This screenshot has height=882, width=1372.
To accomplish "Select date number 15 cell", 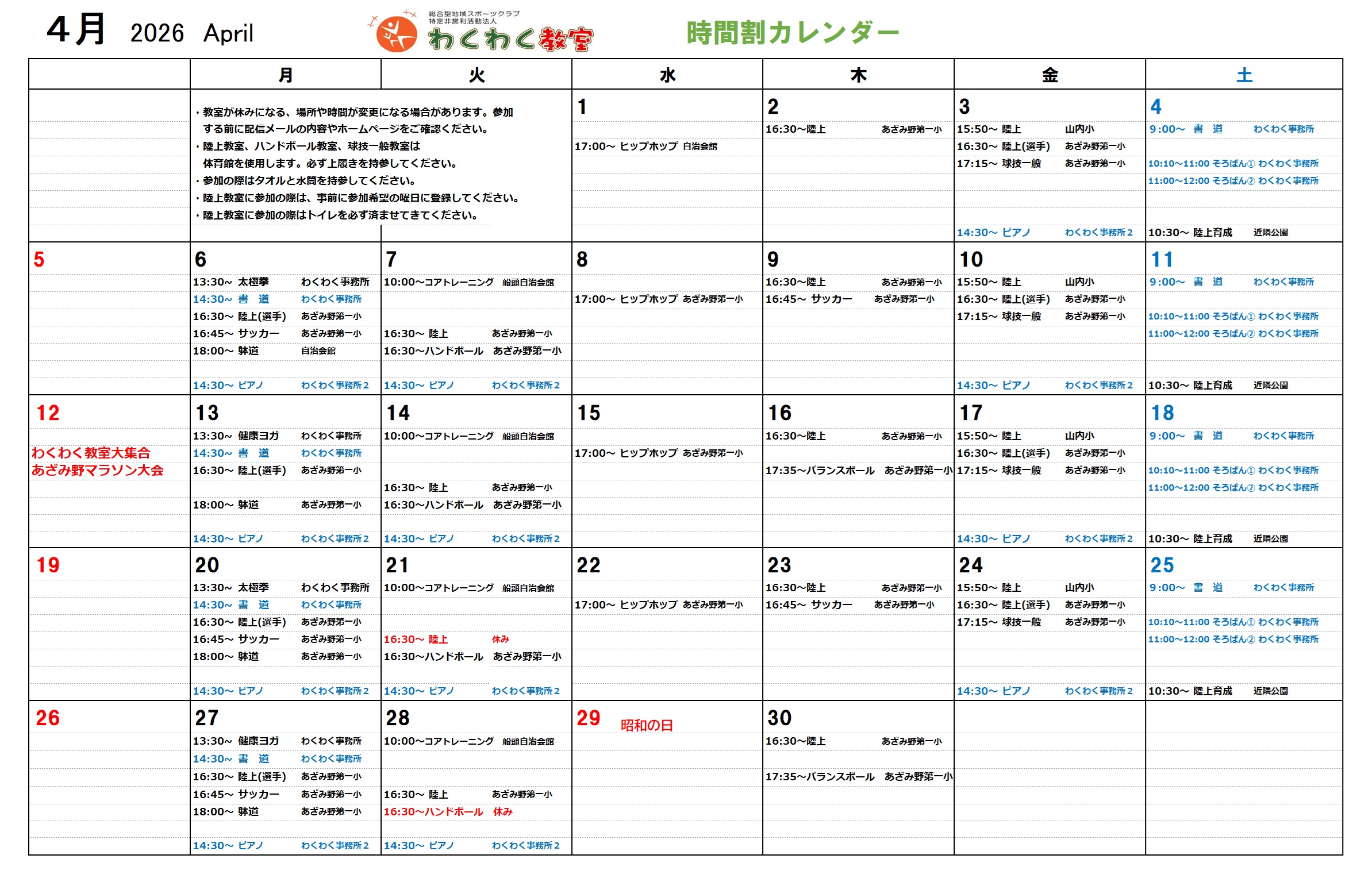I will pos(589,413).
